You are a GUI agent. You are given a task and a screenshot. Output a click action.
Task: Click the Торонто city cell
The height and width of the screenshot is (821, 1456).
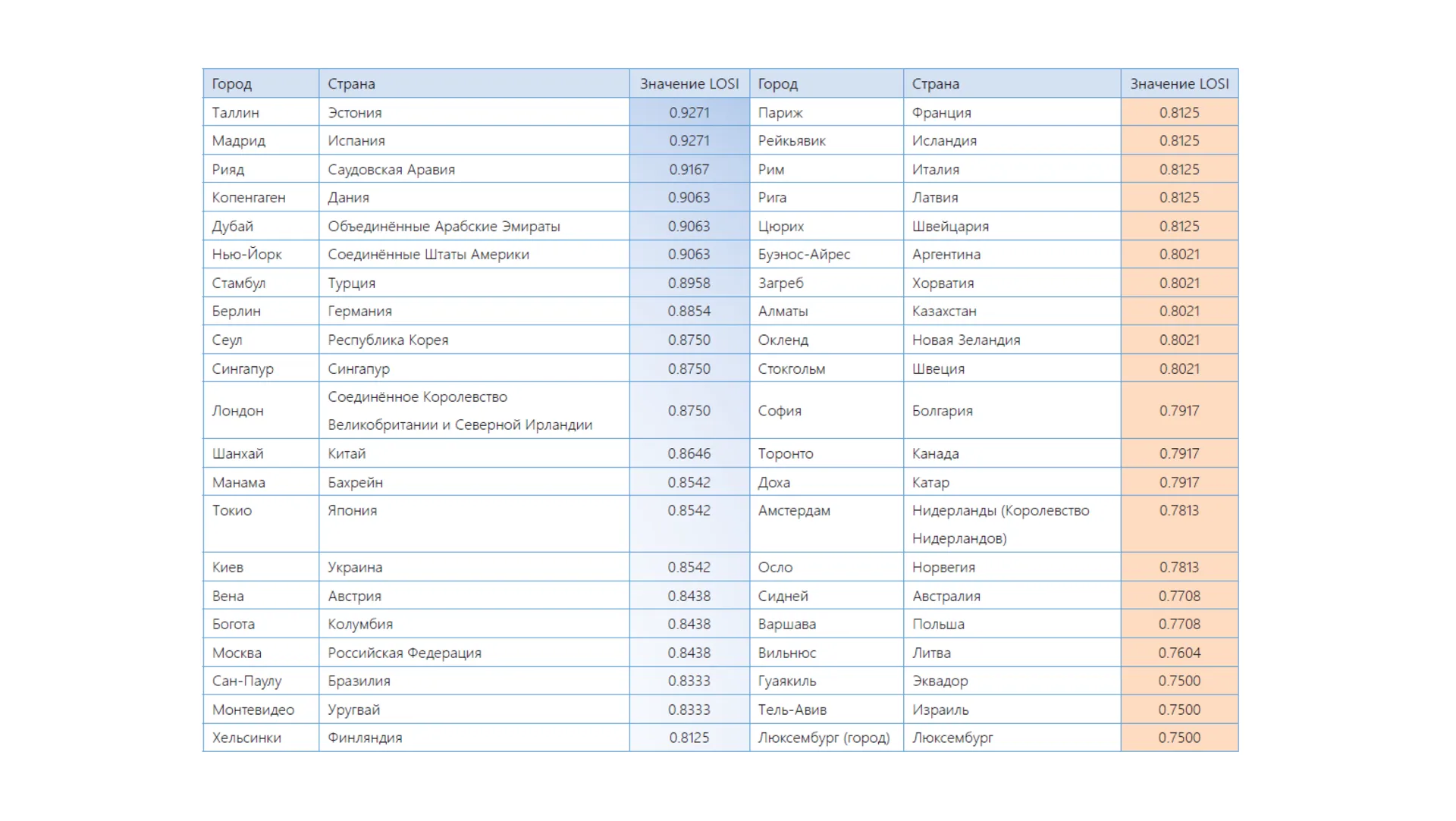[x=827, y=453]
